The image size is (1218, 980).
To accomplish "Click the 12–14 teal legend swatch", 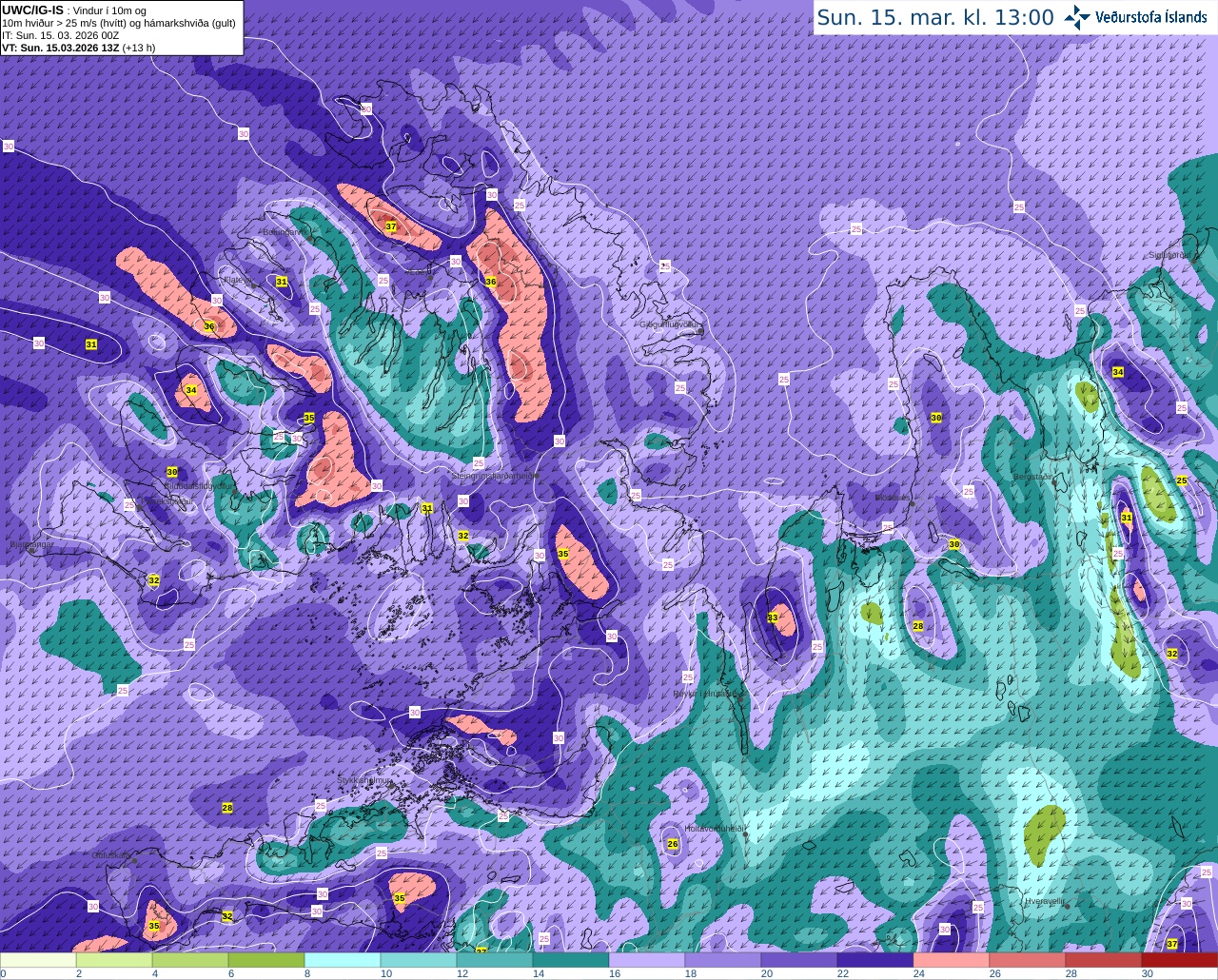I will coord(495,960).
